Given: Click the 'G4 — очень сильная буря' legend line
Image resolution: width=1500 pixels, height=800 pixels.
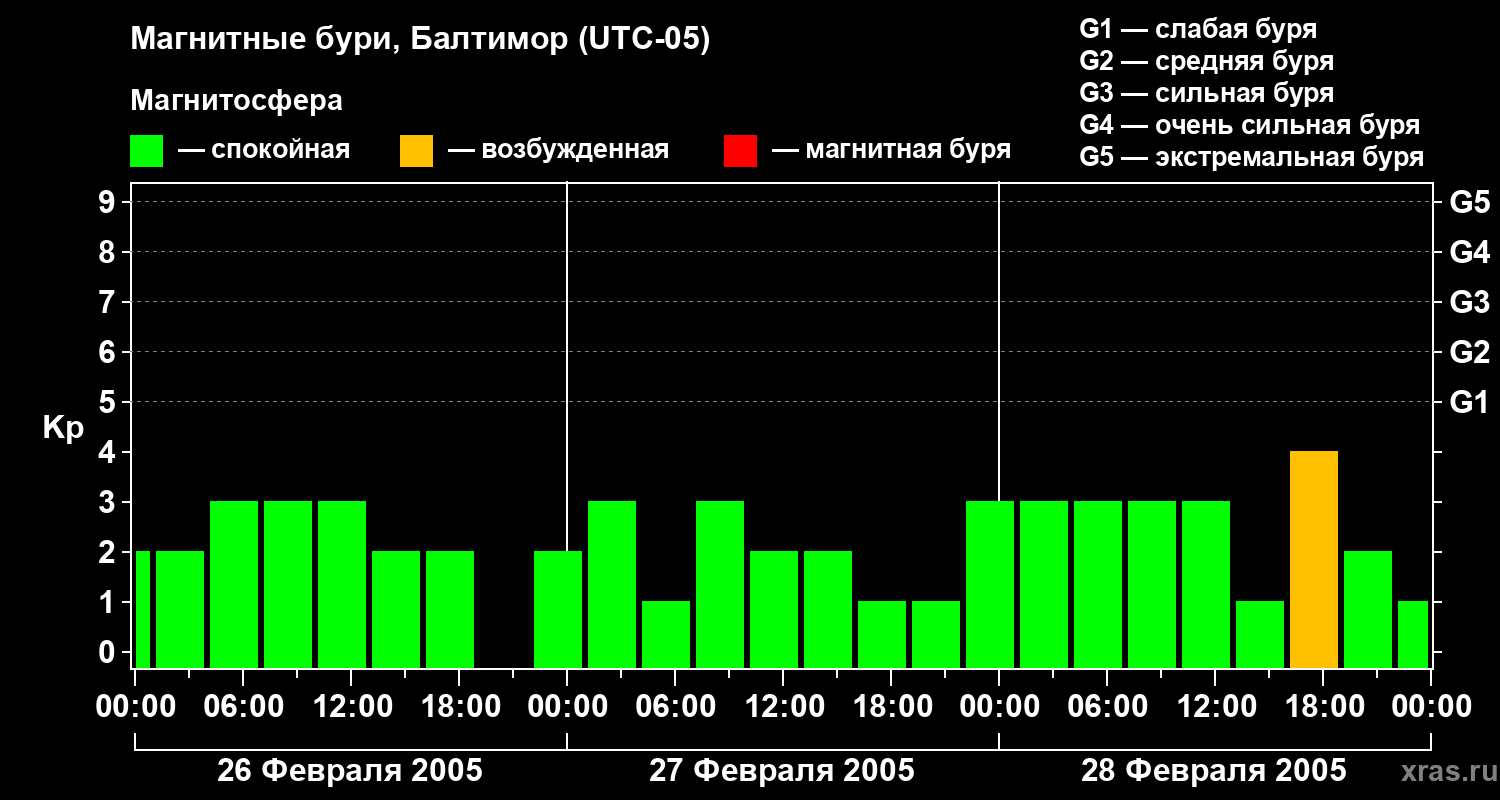Looking at the screenshot, I should click(1250, 125).
